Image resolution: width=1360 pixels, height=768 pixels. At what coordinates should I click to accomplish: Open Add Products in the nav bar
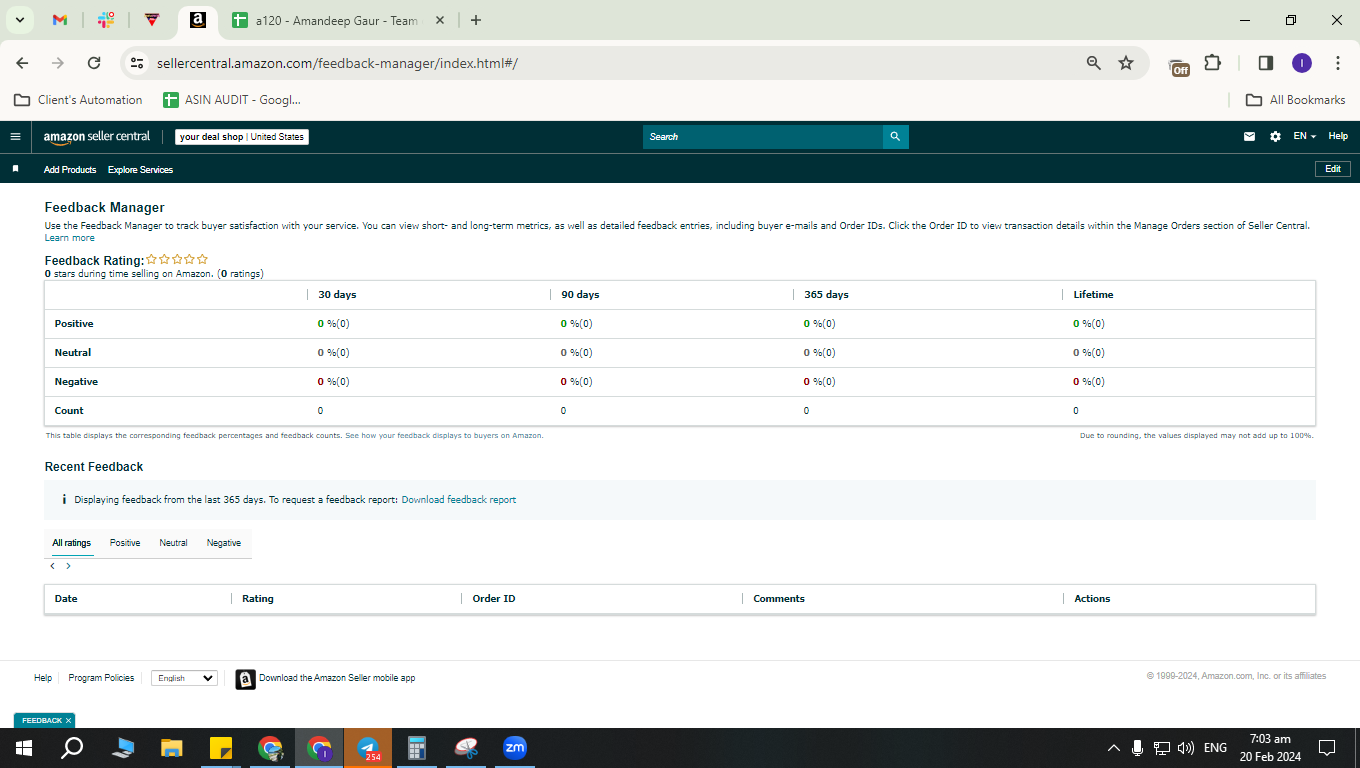click(x=70, y=170)
